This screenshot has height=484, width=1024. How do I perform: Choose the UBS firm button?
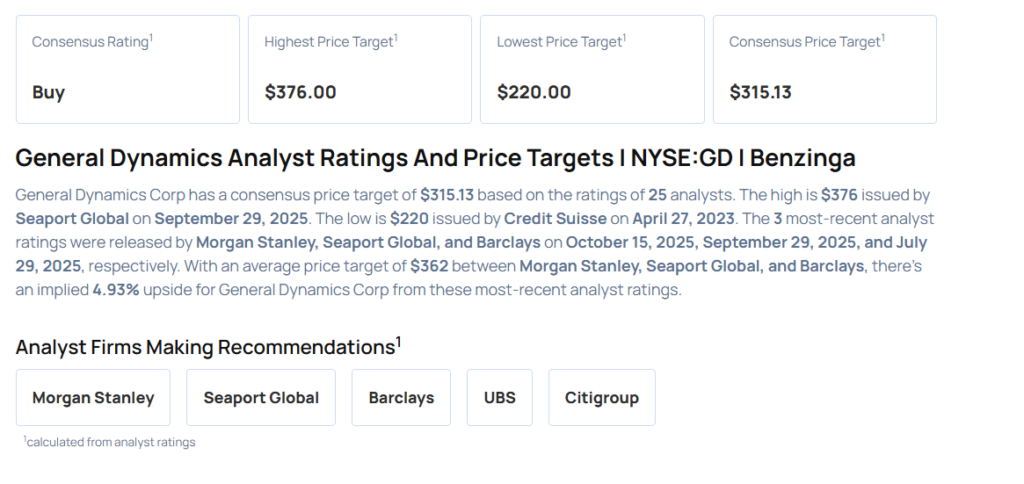499,397
